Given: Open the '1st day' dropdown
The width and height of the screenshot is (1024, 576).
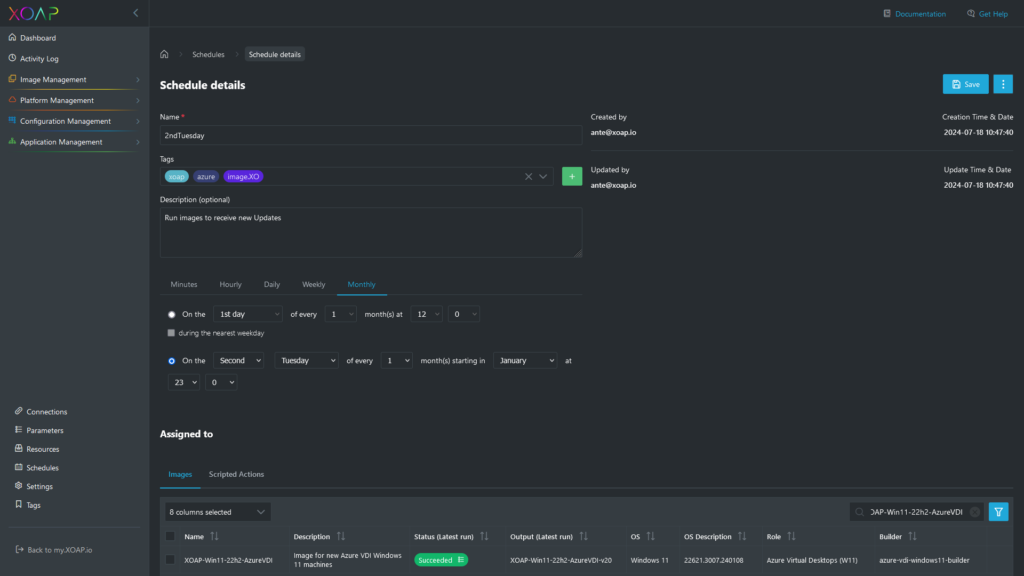Looking at the screenshot, I should pos(248,314).
